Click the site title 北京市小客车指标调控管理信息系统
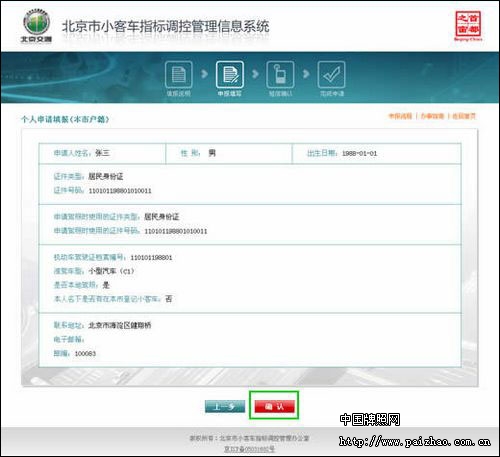 click(x=166, y=26)
